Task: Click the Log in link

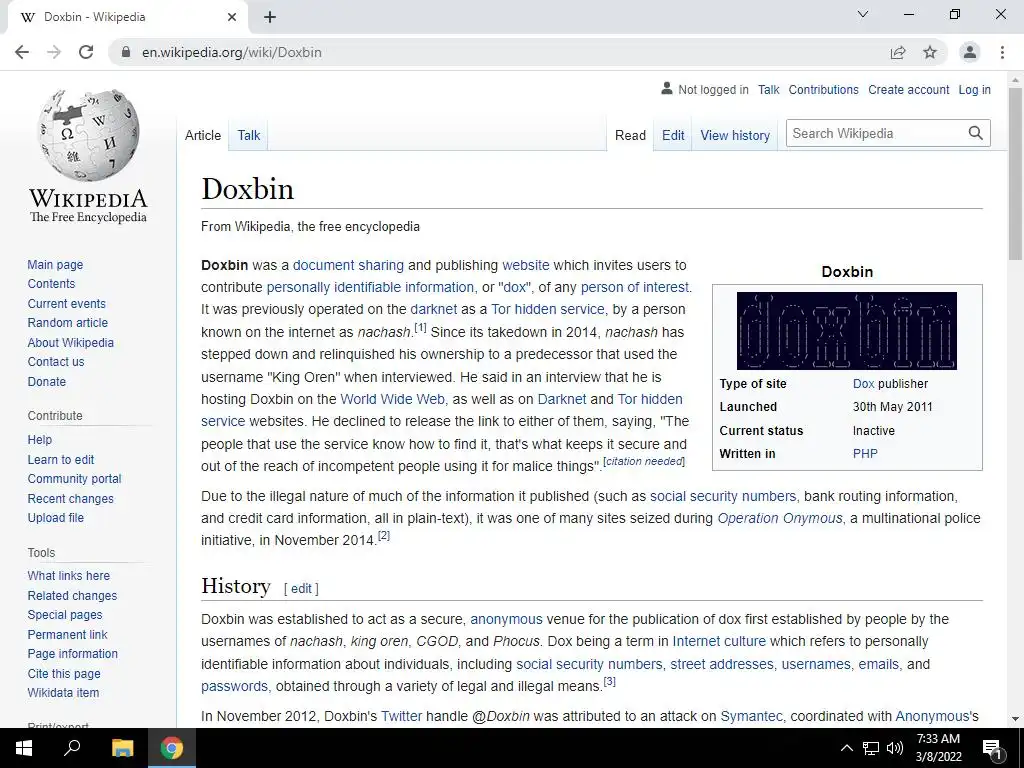Action: click(974, 89)
